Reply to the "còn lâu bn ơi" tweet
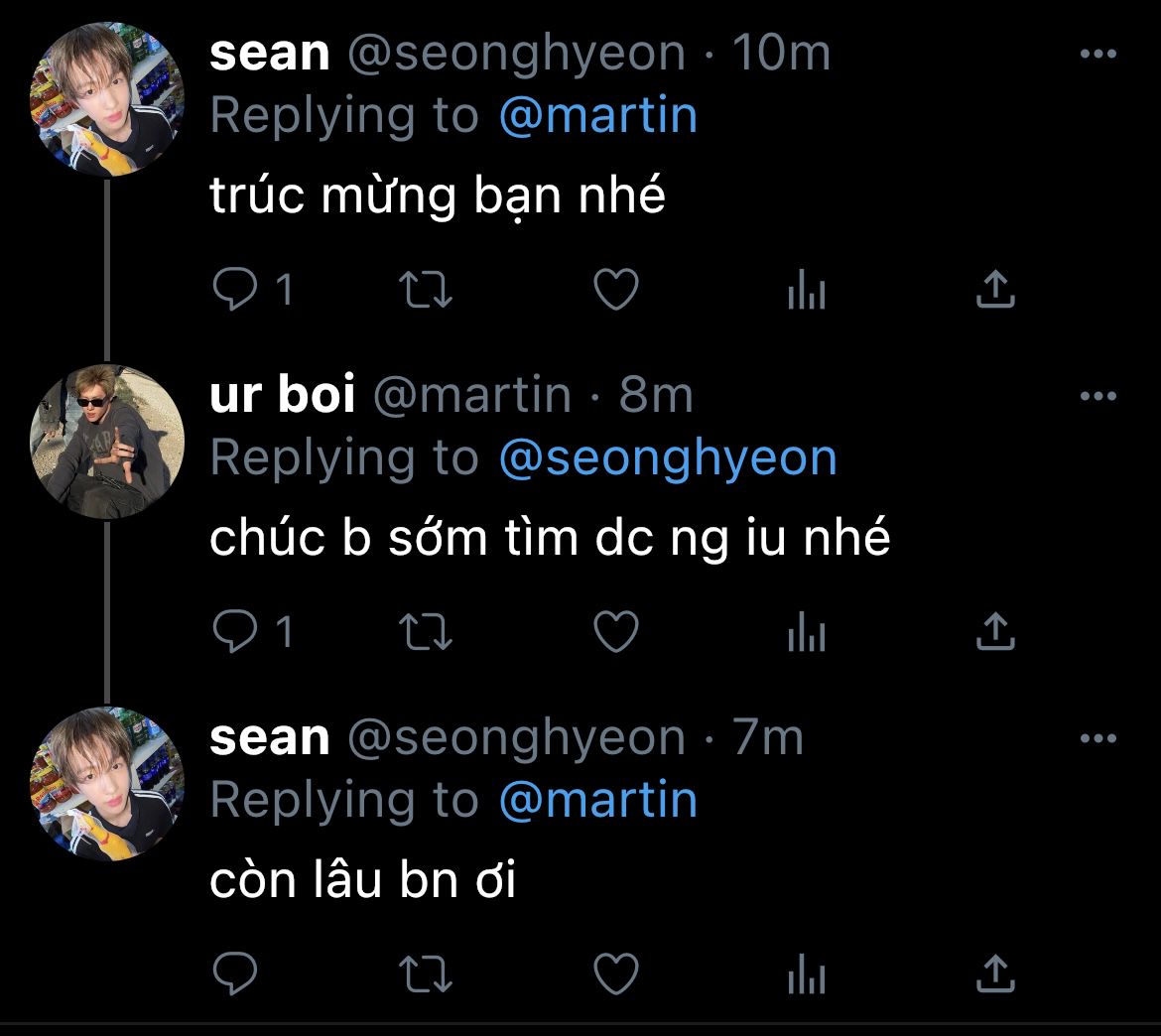This screenshot has width=1161, height=1036. pyautogui.click(x=236, y=973)
